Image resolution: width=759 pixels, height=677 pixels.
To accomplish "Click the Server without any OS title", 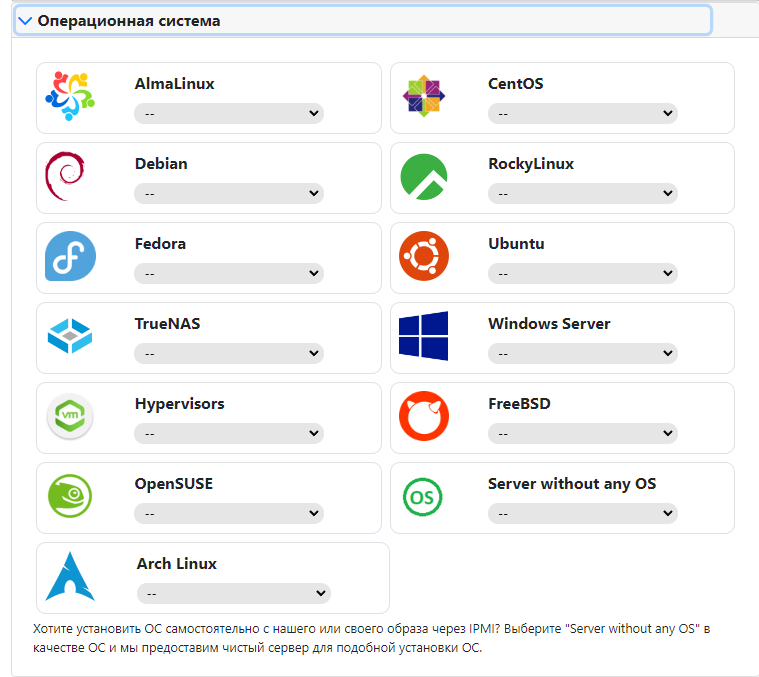I will click(x=572, y=484).
